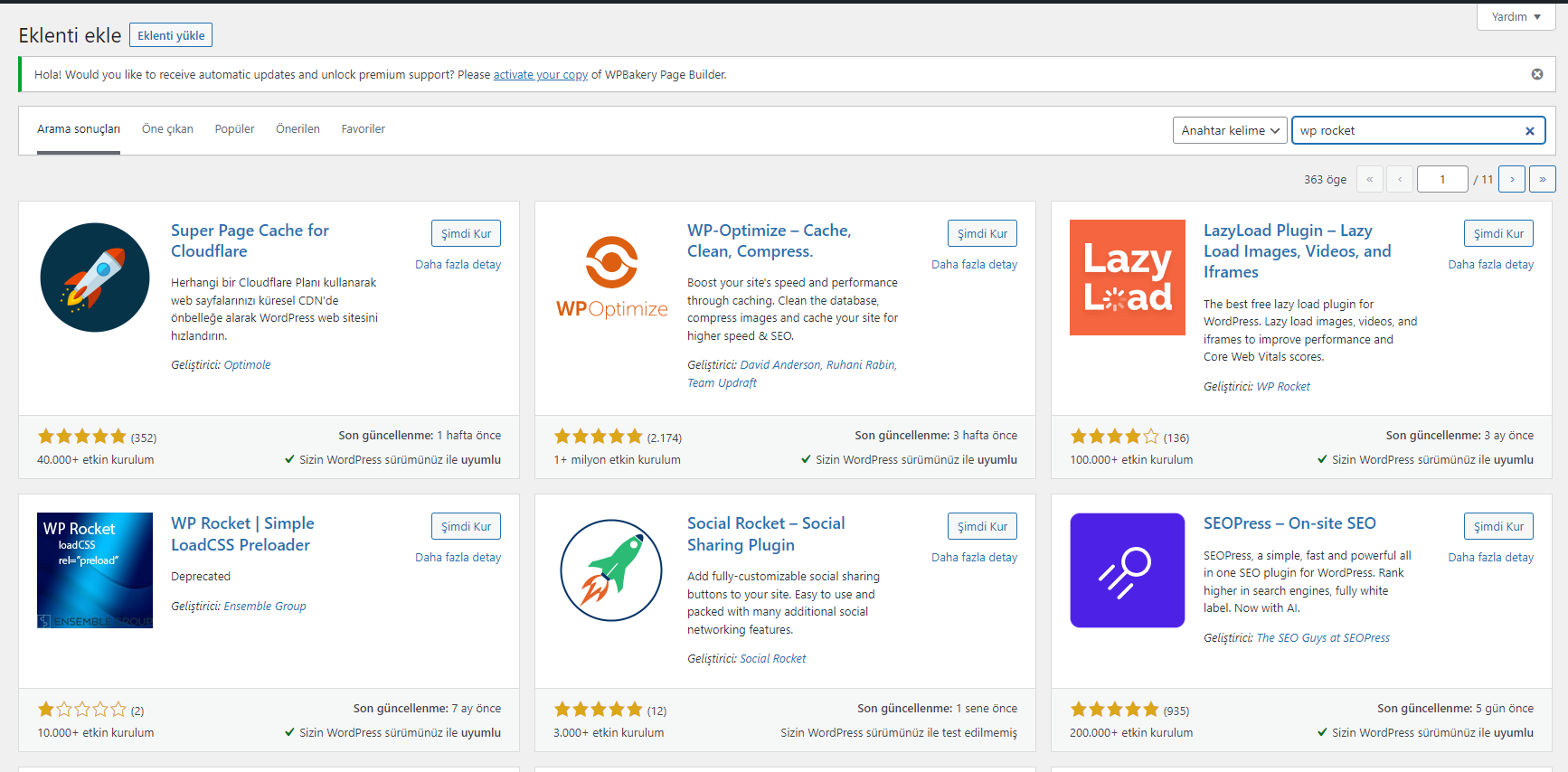Open the WP-Optimize – Cache, Clean, Compress title

pyautogui.click(x=769, y=240)
